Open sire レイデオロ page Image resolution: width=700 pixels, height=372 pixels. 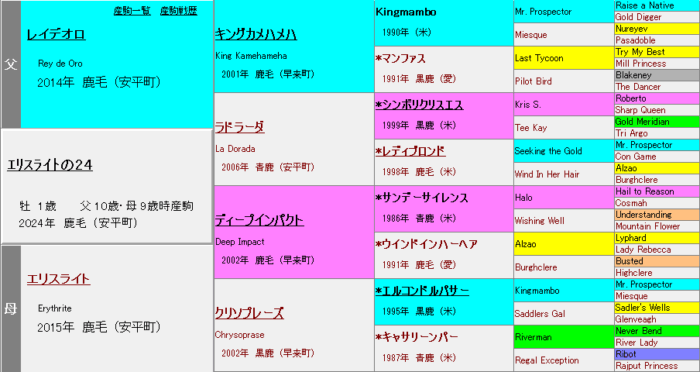tap(56, 35)
